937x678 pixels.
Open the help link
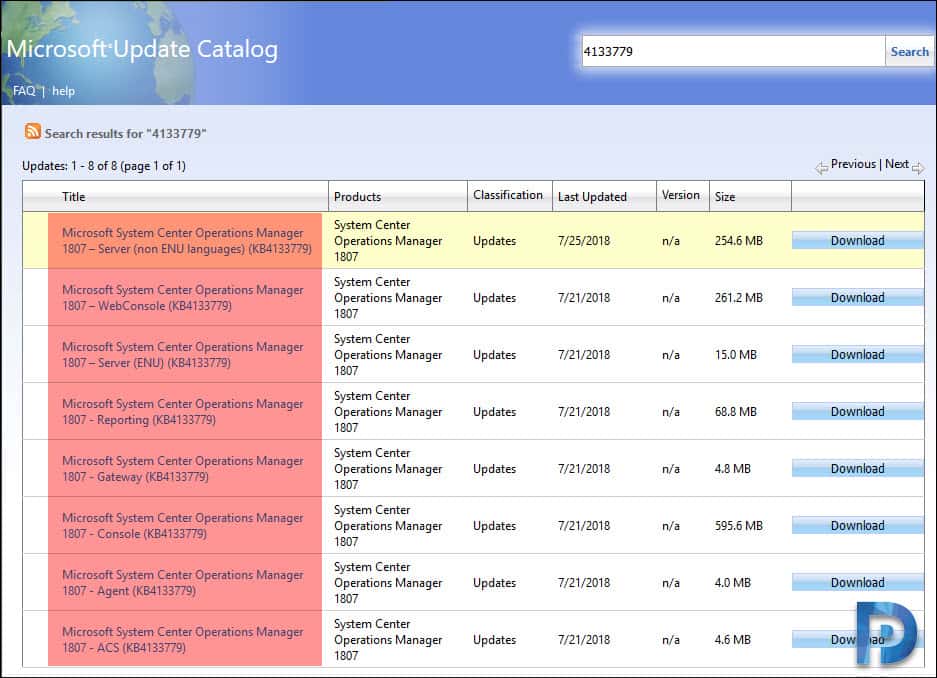click(63, 91)
